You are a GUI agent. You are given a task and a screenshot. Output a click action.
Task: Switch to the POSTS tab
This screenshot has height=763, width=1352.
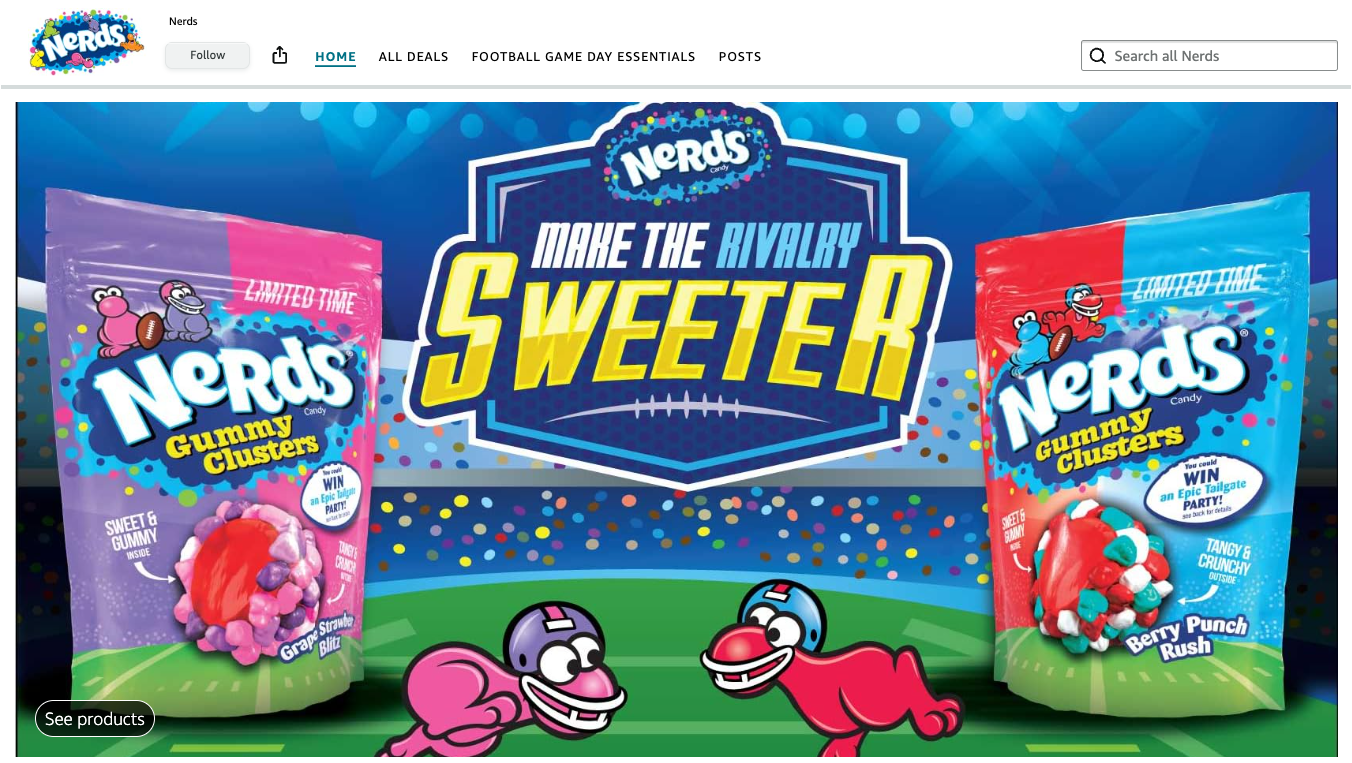tap(740, 57)
